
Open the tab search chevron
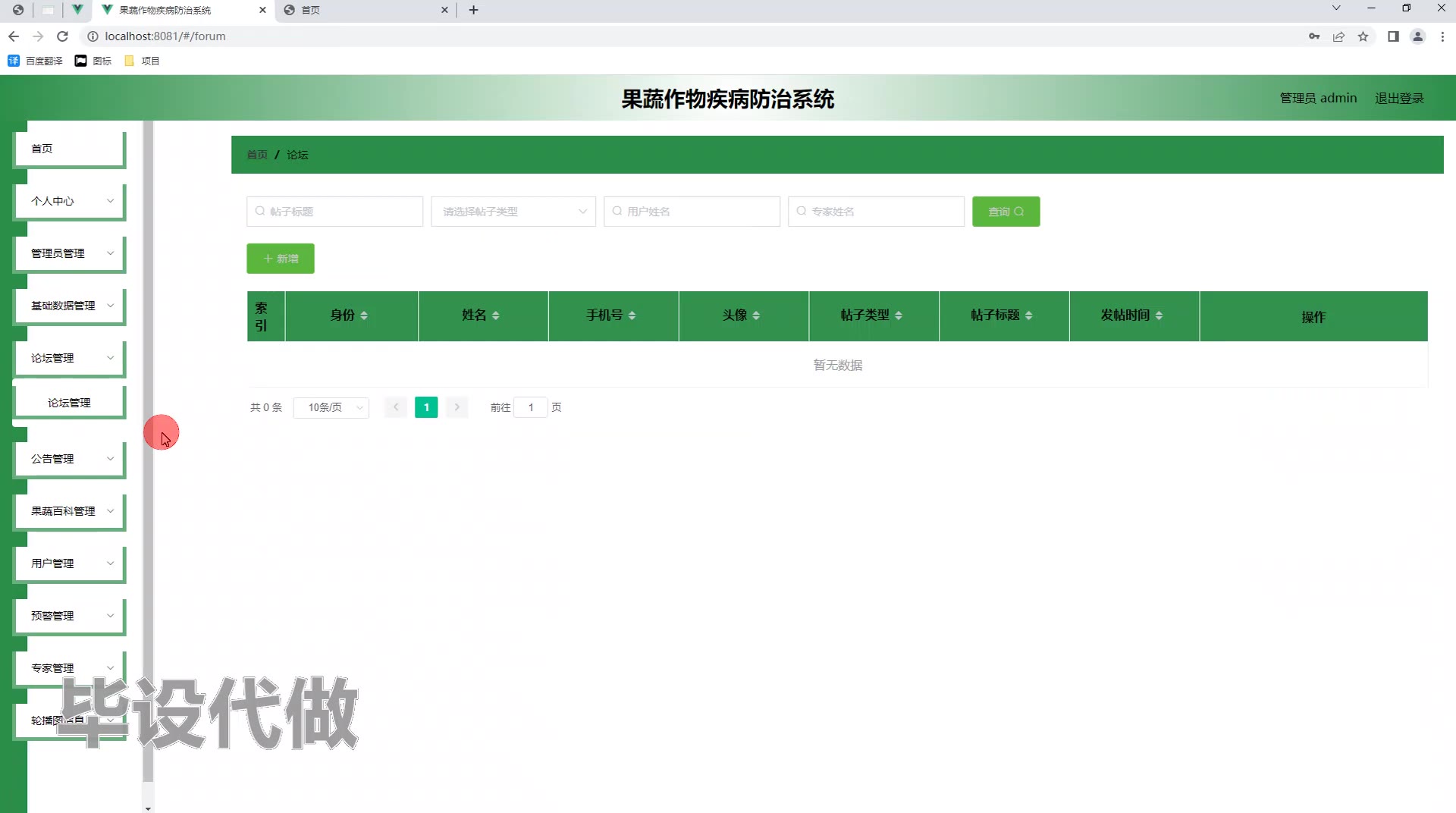click(1336, 8)
